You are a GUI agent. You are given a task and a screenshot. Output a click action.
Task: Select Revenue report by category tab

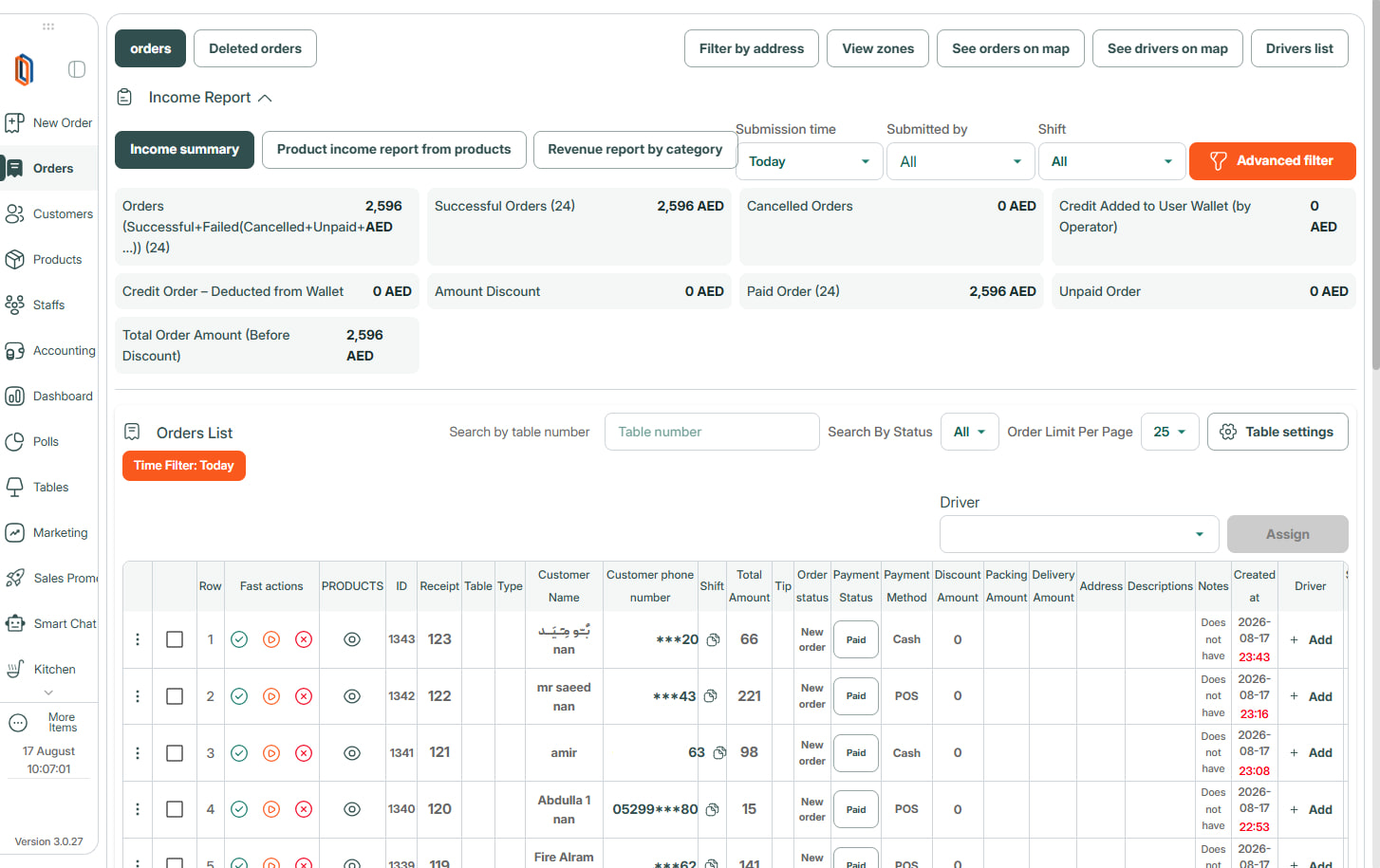point(635,150)
